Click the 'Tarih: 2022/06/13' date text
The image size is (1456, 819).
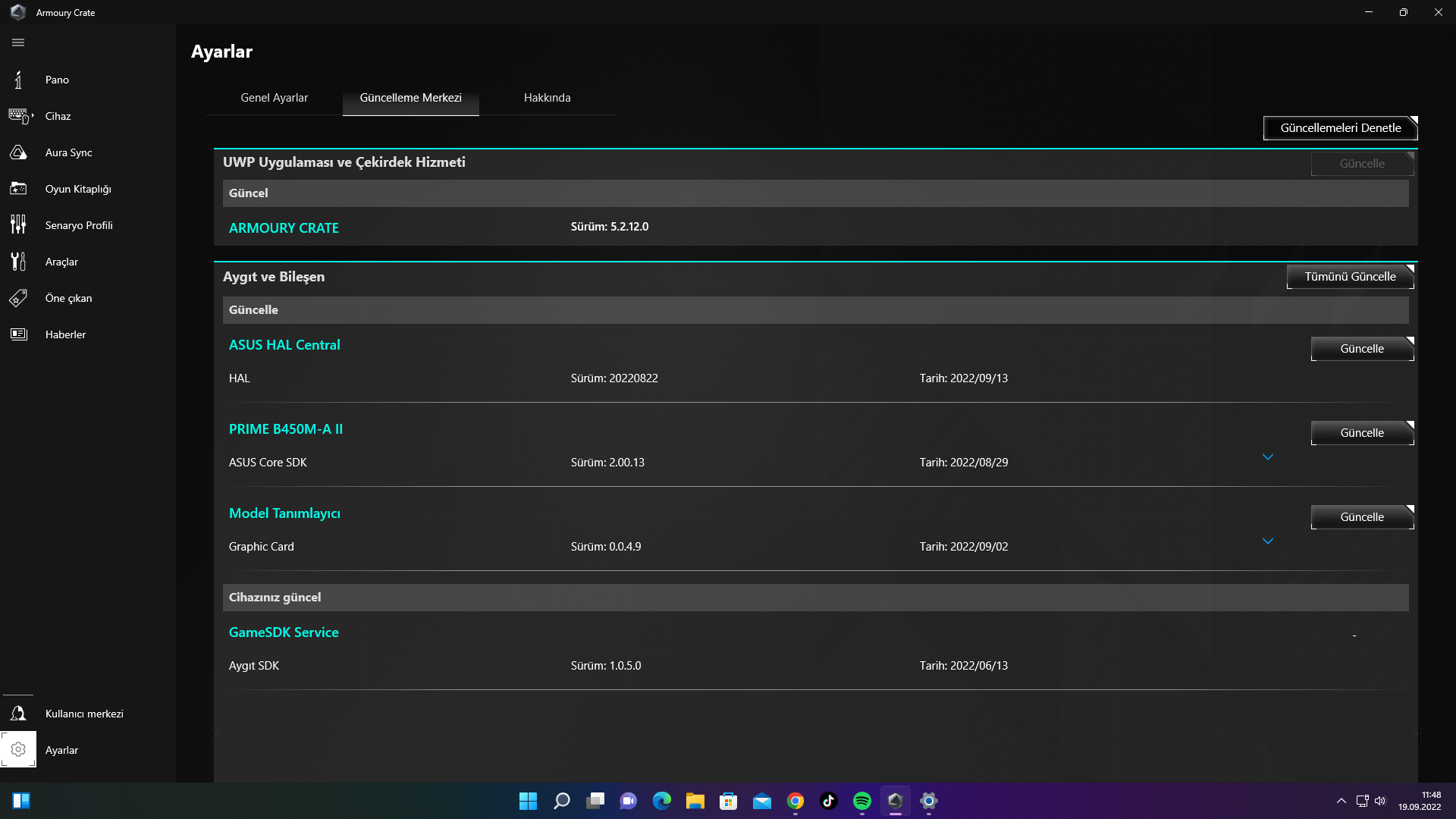[964, 666]
